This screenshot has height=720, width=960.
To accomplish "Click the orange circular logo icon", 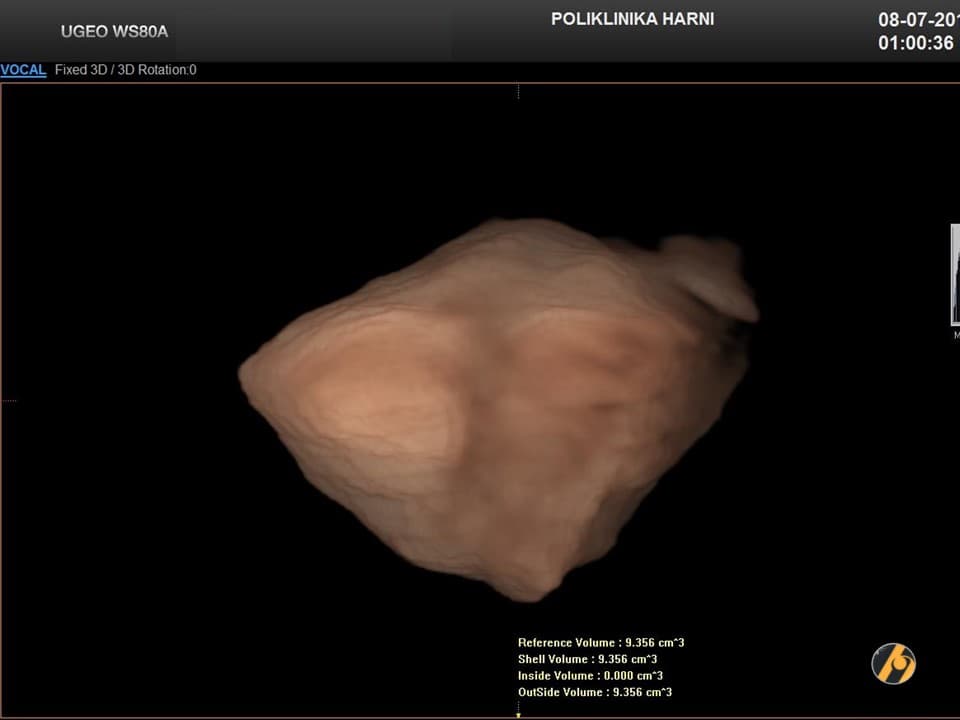I will pos(893,663).
